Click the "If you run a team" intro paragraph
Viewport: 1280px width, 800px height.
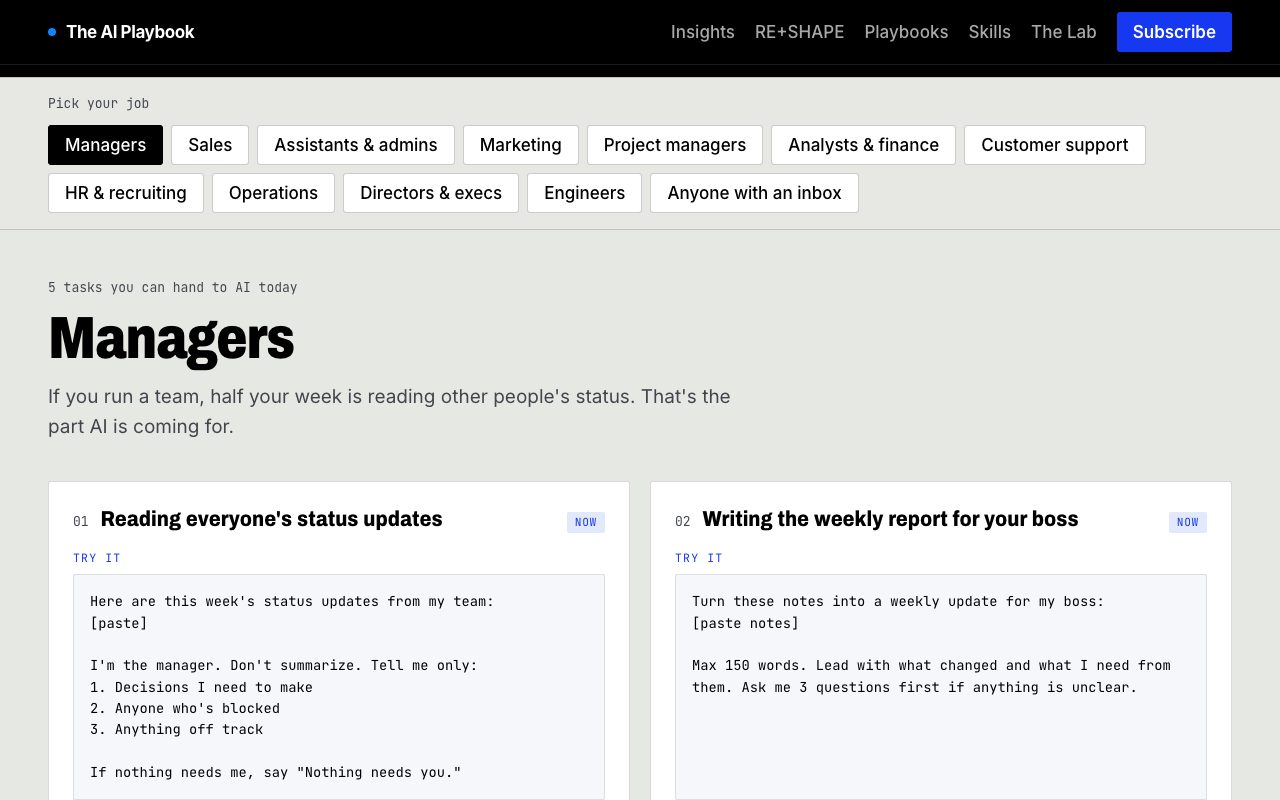click(x=390, y=411)
